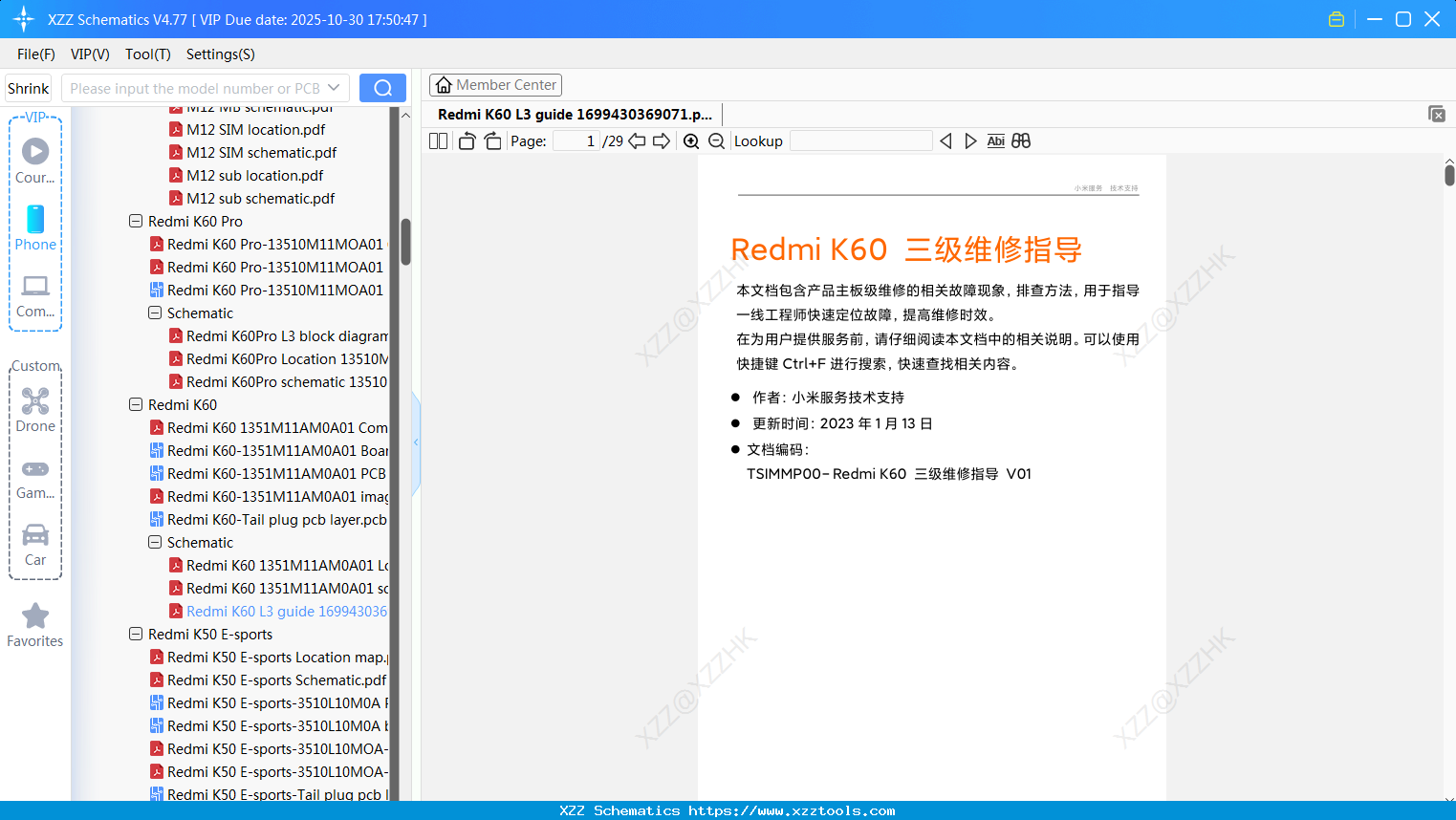Collapse the Redmi K50 E-sports node
This screenshot has width=1456, height=820.
click(135, 634)
